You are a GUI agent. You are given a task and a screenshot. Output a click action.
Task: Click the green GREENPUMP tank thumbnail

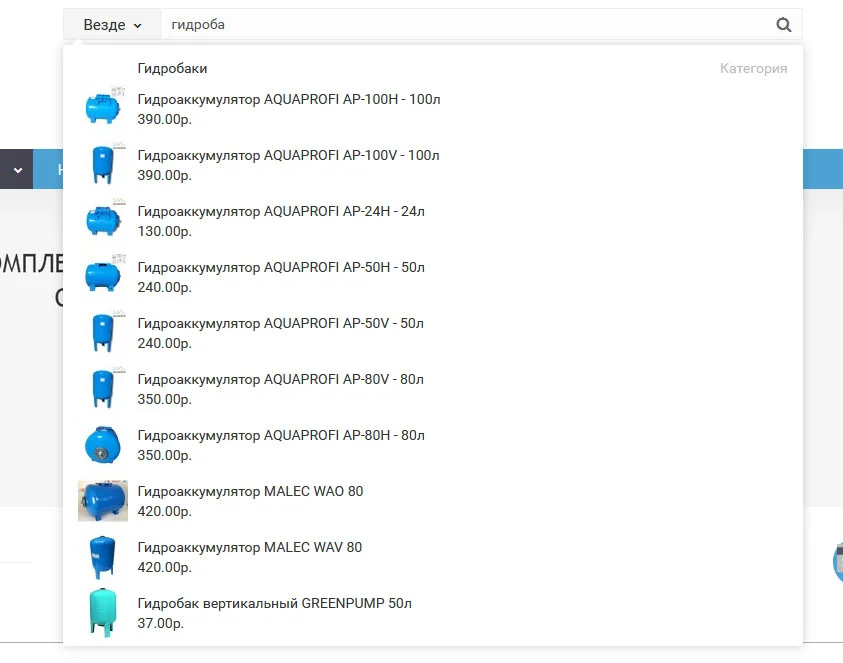(102, 612)
